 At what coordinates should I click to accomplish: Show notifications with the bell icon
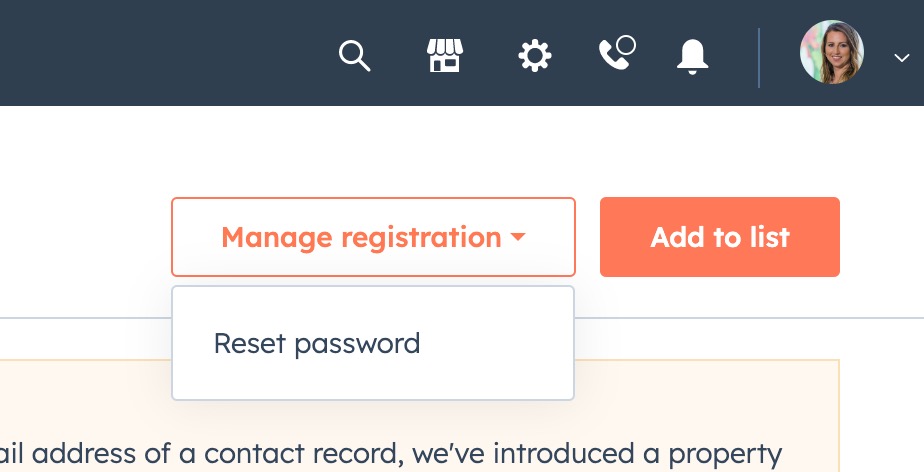tap(692, 56)
